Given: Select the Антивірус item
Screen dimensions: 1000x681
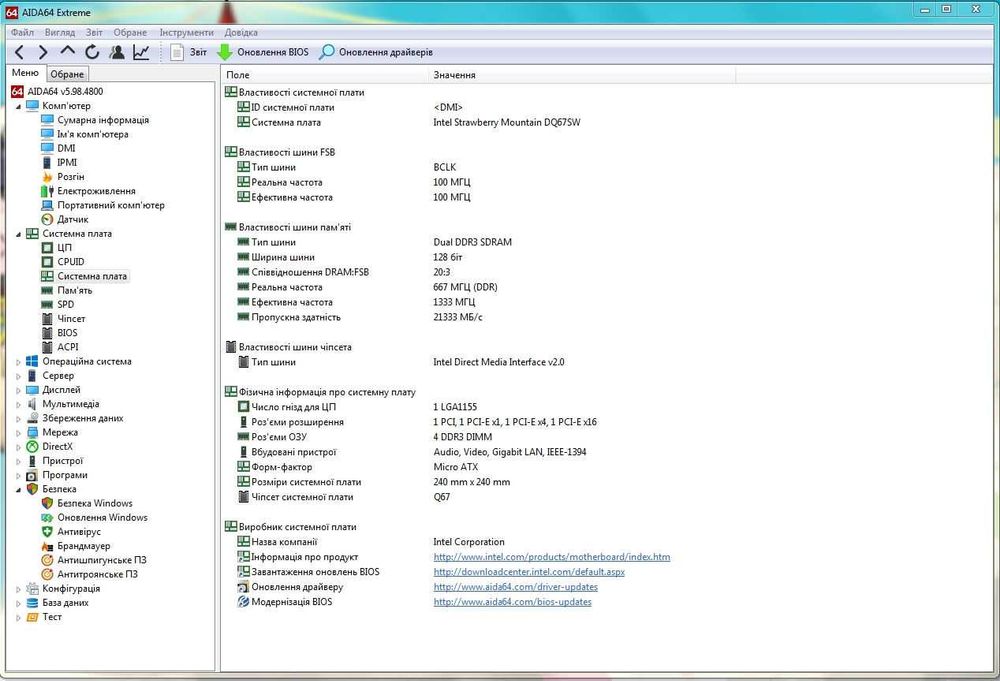Looking at the screenshot, I should tap(71, 532).
